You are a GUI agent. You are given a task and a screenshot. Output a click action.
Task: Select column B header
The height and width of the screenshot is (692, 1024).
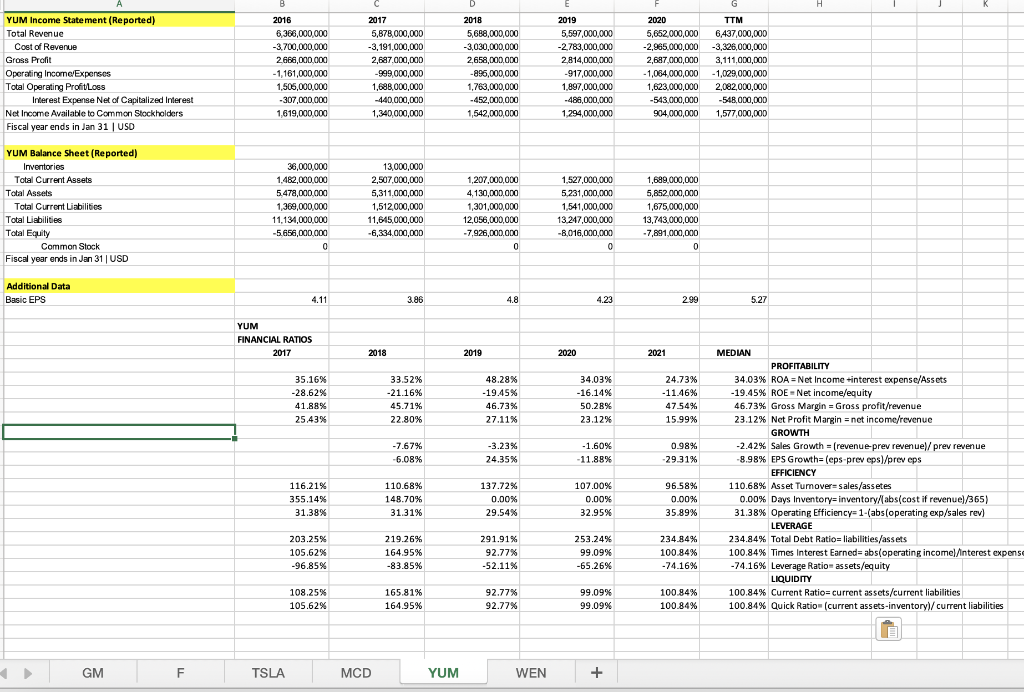pyautogui.click(x=282, y=5)
